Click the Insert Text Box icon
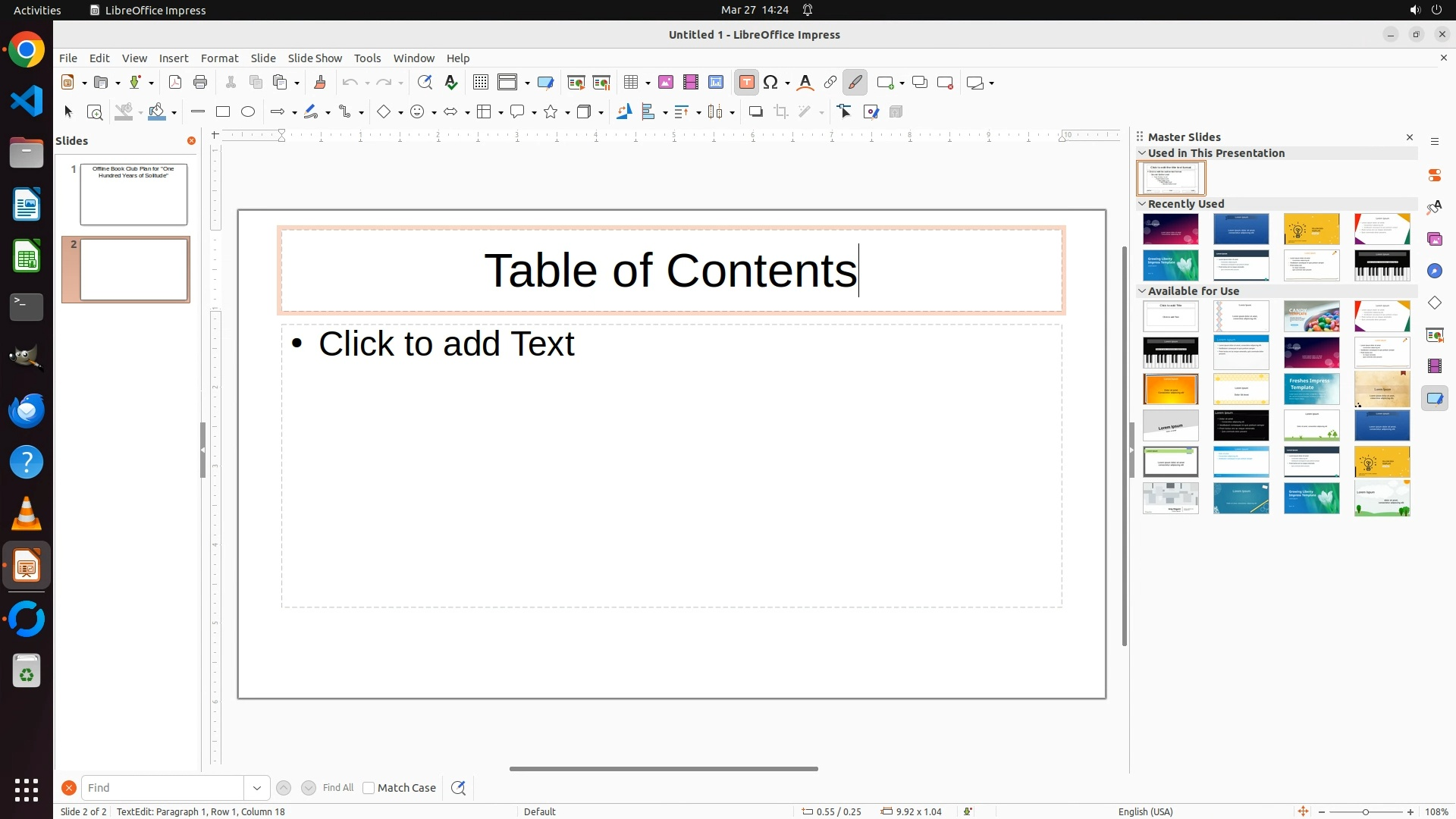Screen dimensions: 1456x819 click(746, 83)
